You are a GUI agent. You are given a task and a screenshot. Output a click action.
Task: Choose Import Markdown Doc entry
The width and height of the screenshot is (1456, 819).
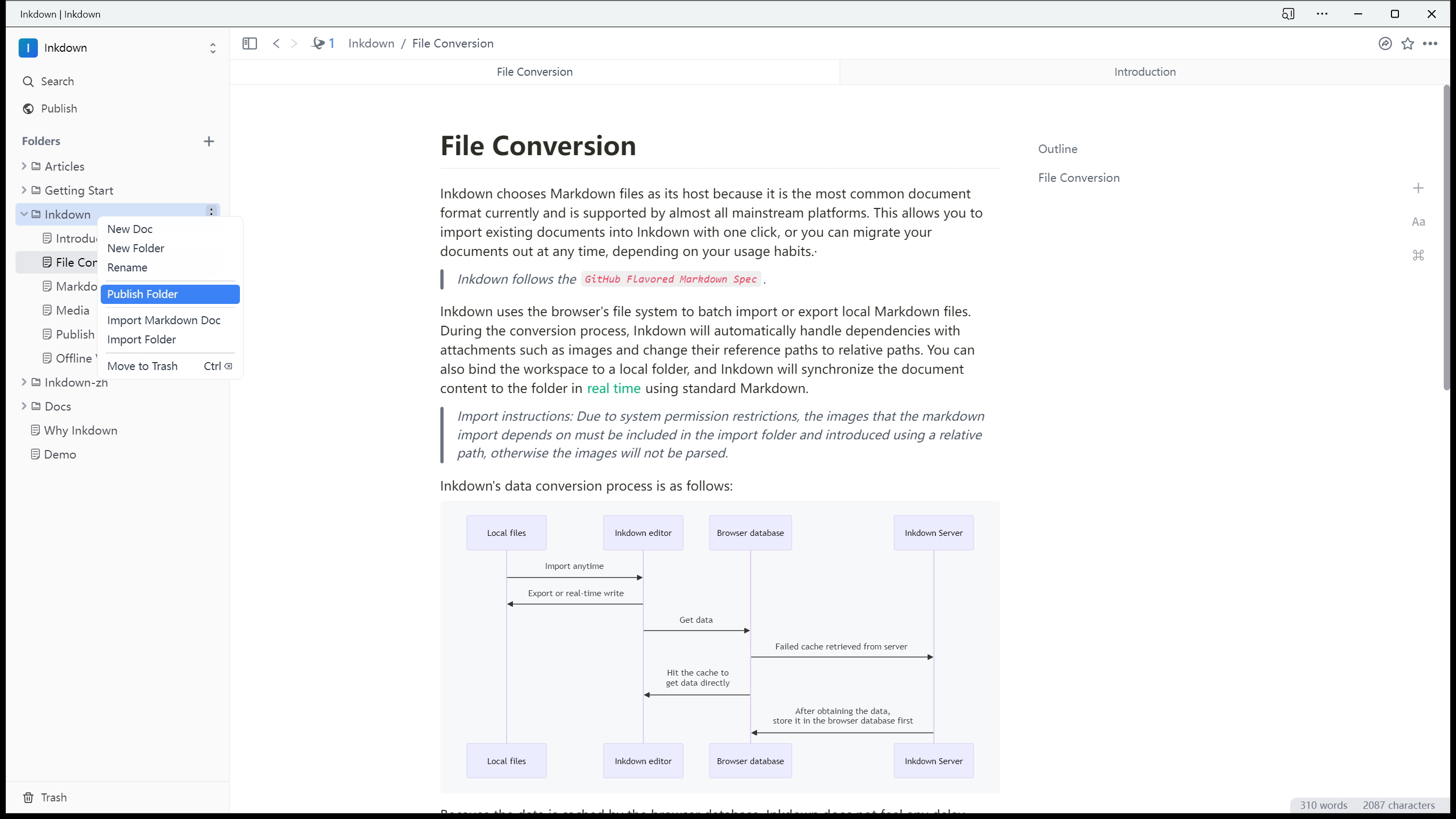coord(170,320)
